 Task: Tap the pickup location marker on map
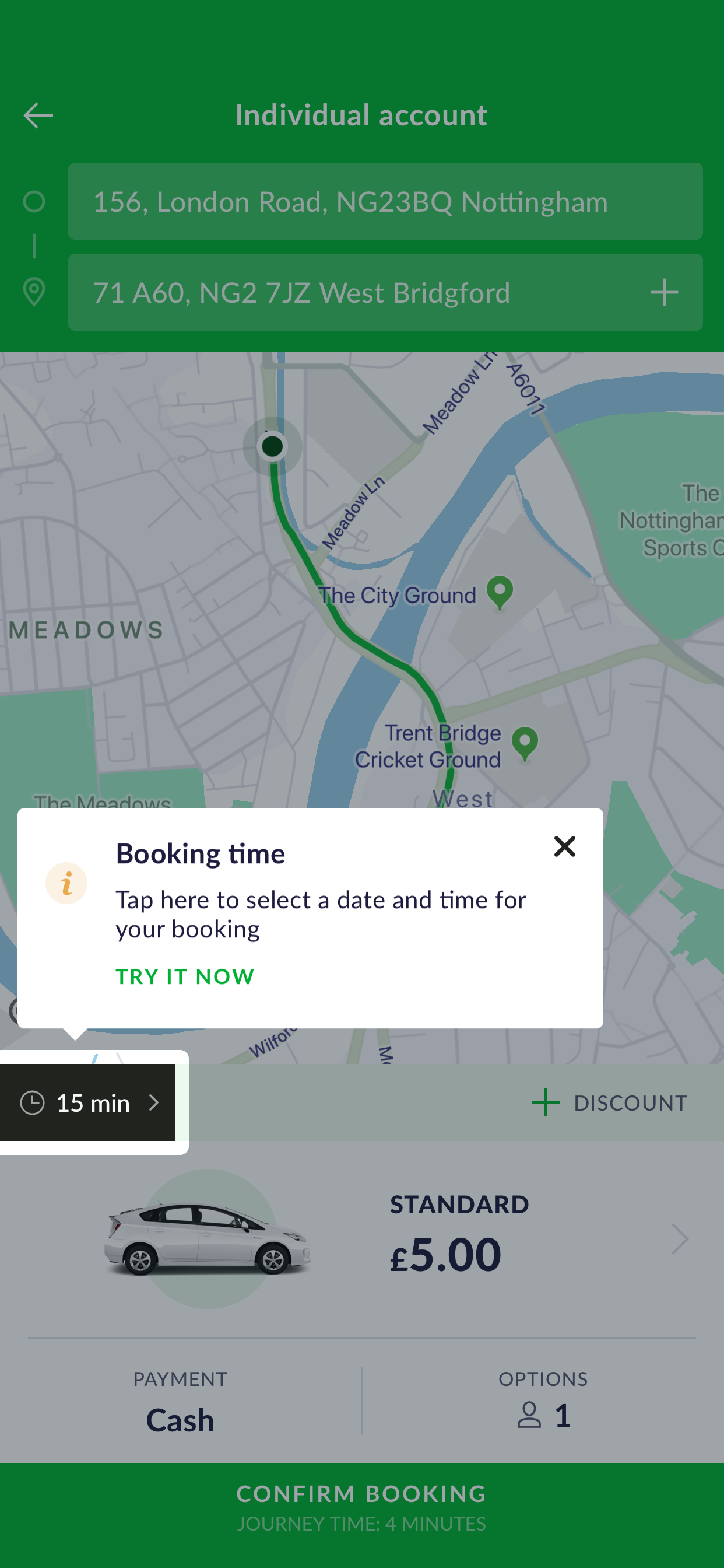(x=272, y=446)
